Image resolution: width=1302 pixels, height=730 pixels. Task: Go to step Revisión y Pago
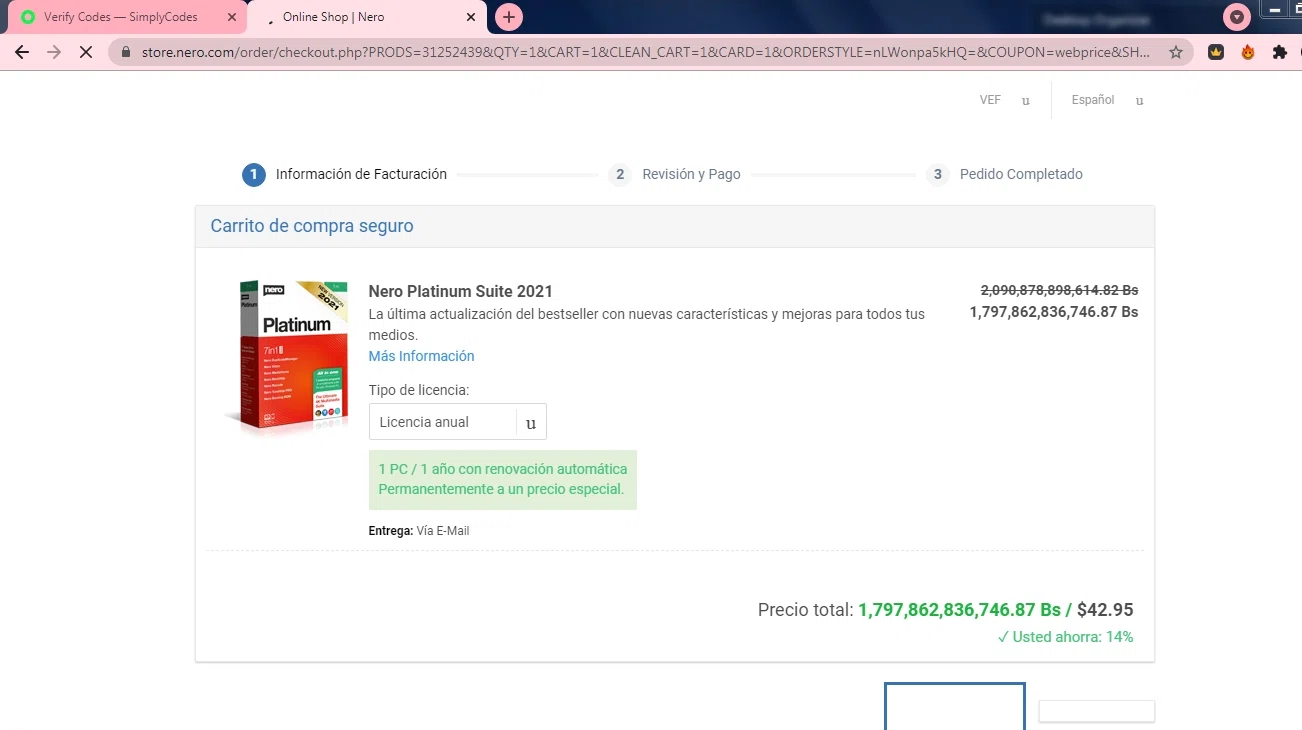675,174
